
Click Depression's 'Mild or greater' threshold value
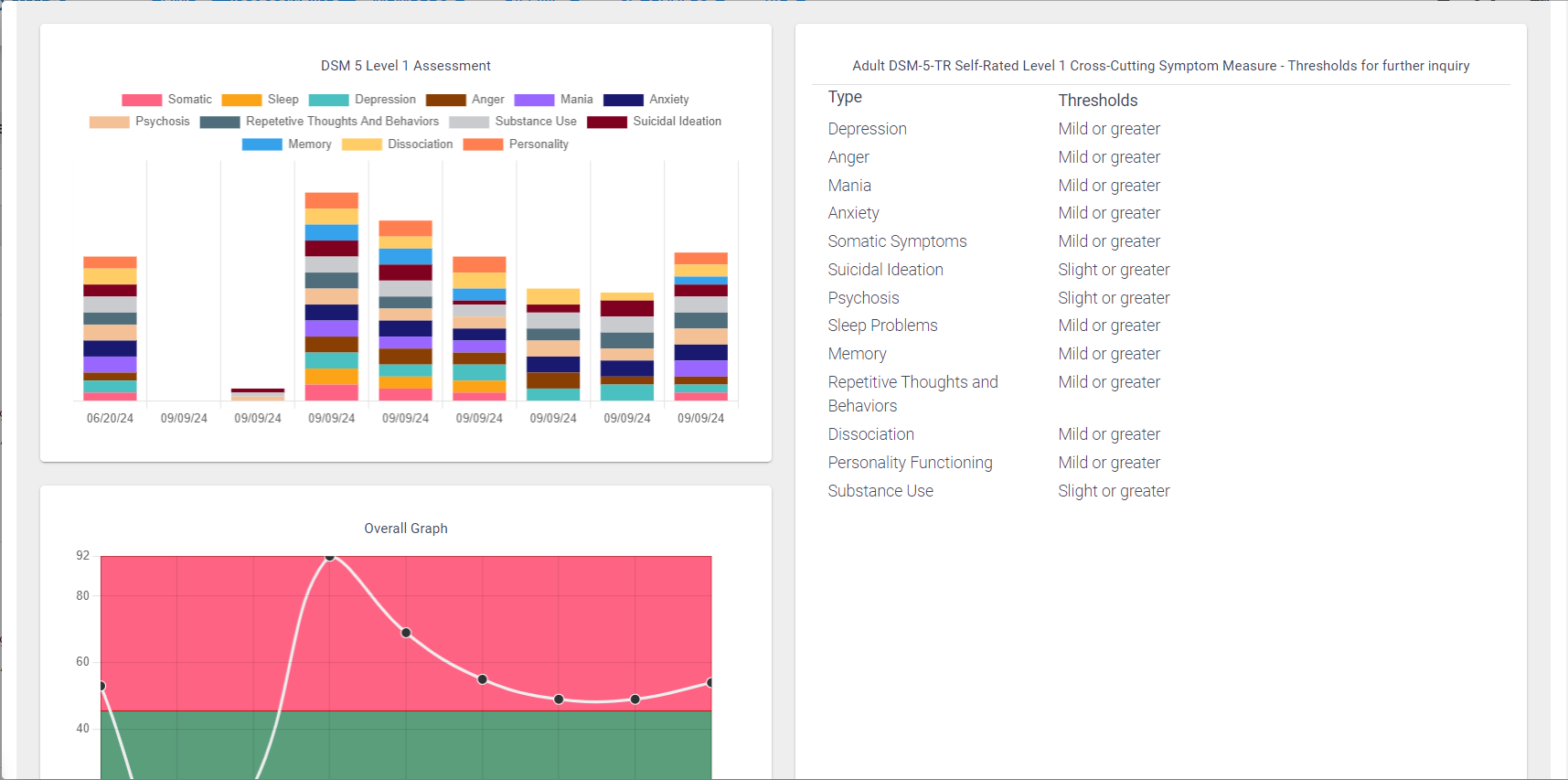(1109, 129)
